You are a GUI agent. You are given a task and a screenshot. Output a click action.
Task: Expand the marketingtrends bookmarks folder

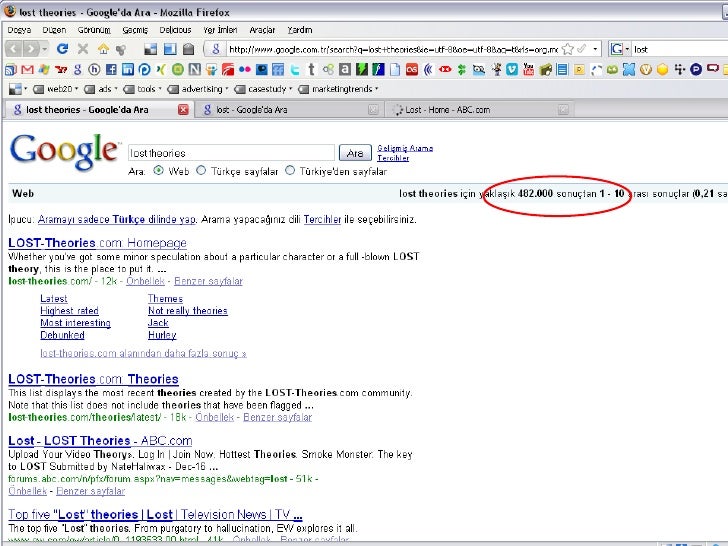pyautogui.click(x=338, y=89)
